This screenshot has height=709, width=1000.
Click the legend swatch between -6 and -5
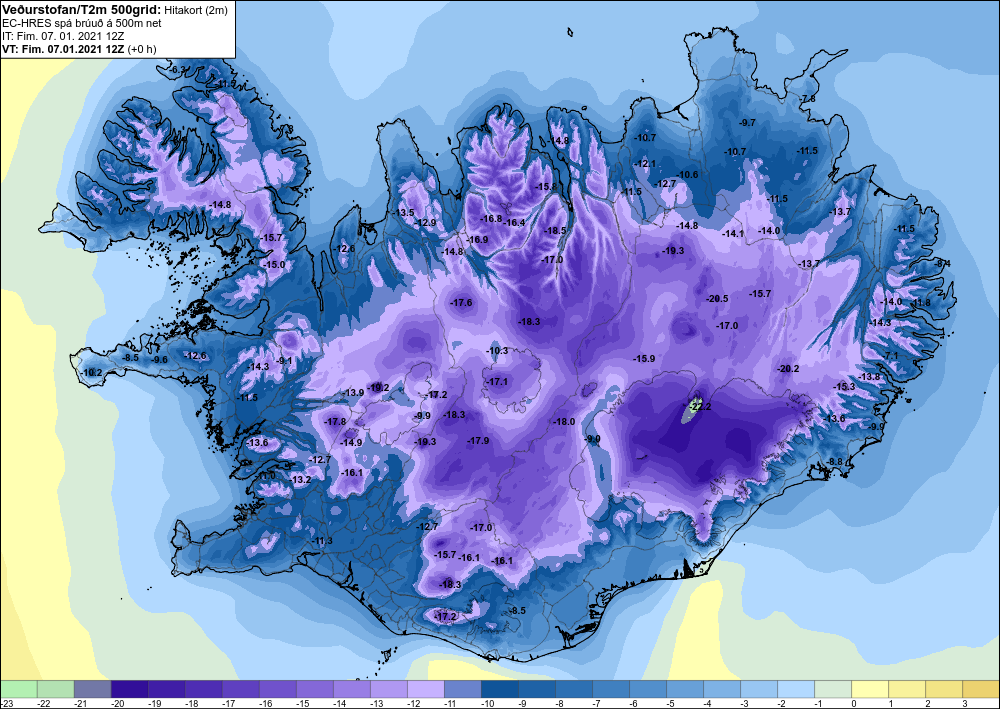pyautogui.click(x=648, y=689)
